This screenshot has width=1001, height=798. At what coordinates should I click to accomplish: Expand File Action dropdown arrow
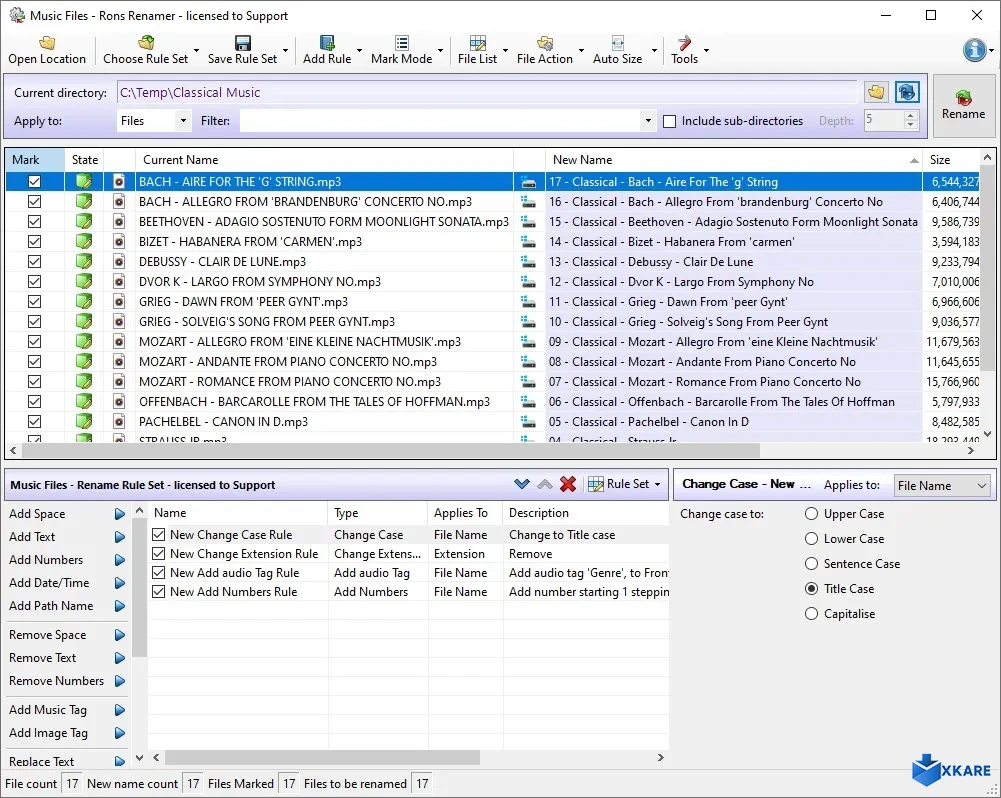coord(581,50)
